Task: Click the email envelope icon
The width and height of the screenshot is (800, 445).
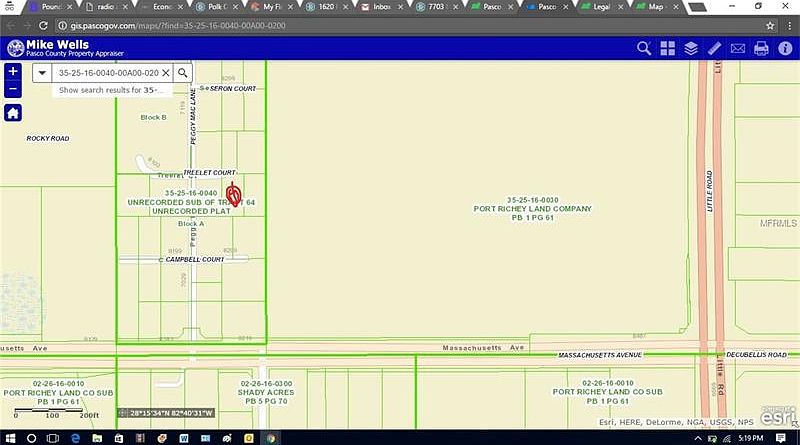Action: [x=738, y=48]
